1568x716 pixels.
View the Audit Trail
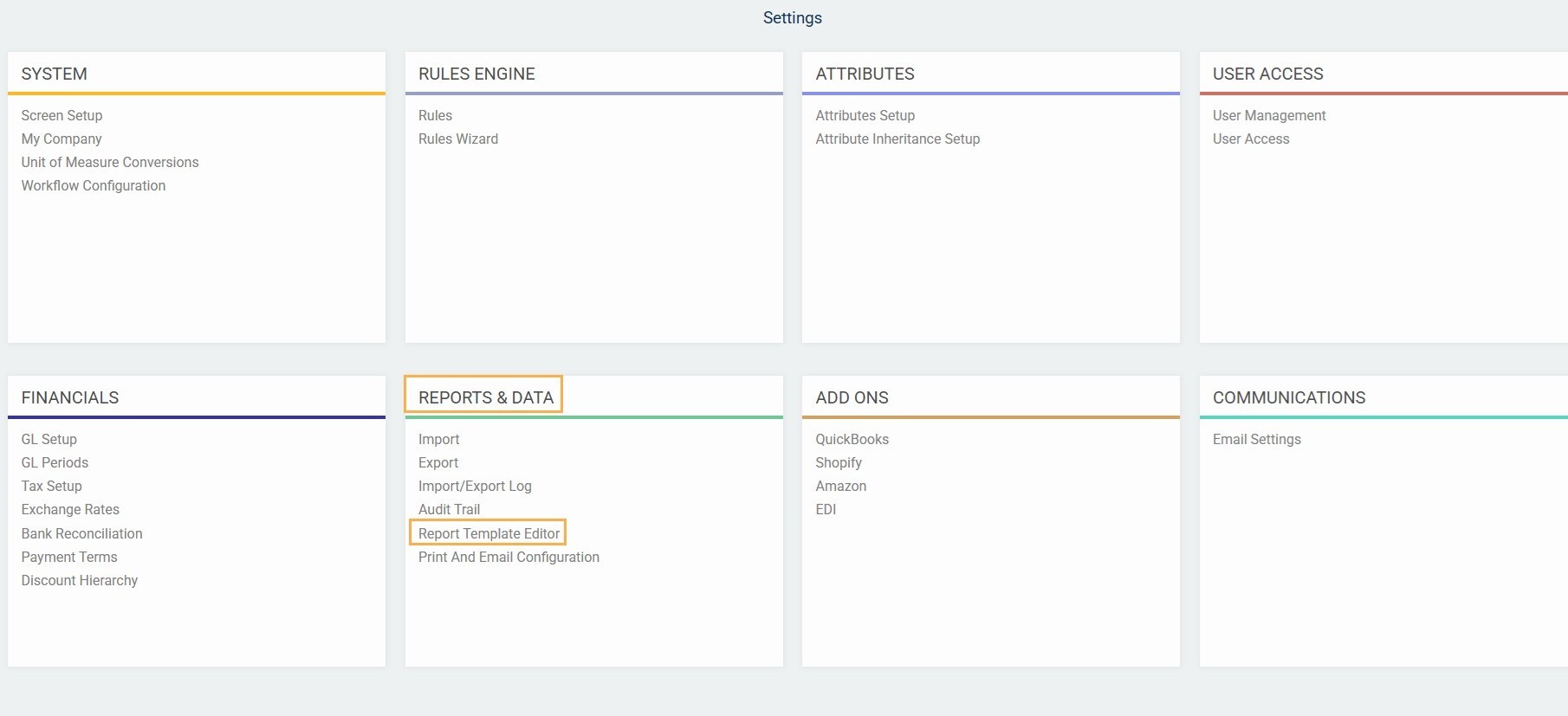tap(449, 509)
